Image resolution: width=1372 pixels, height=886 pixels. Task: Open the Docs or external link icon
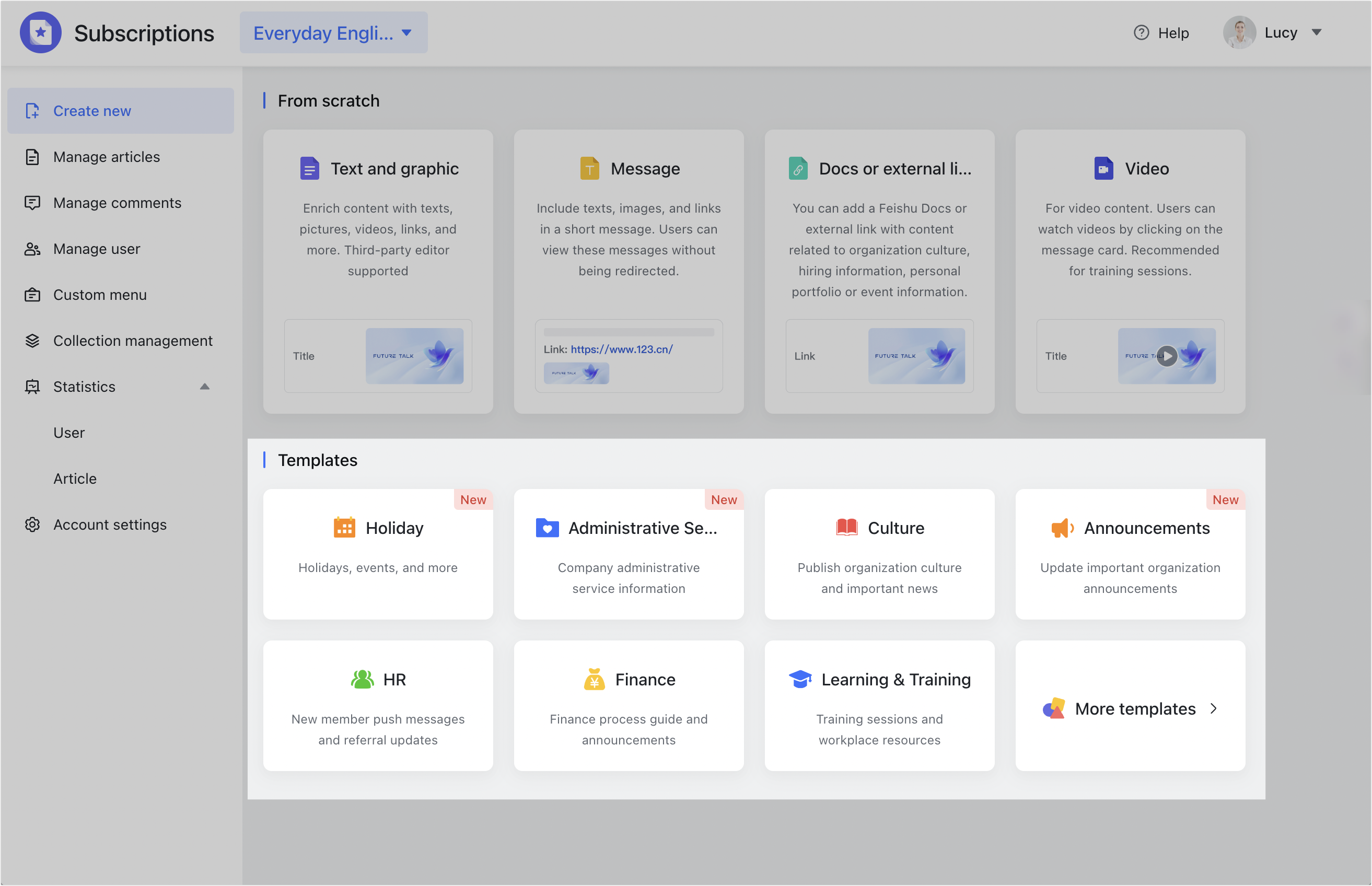coord(798,168)
